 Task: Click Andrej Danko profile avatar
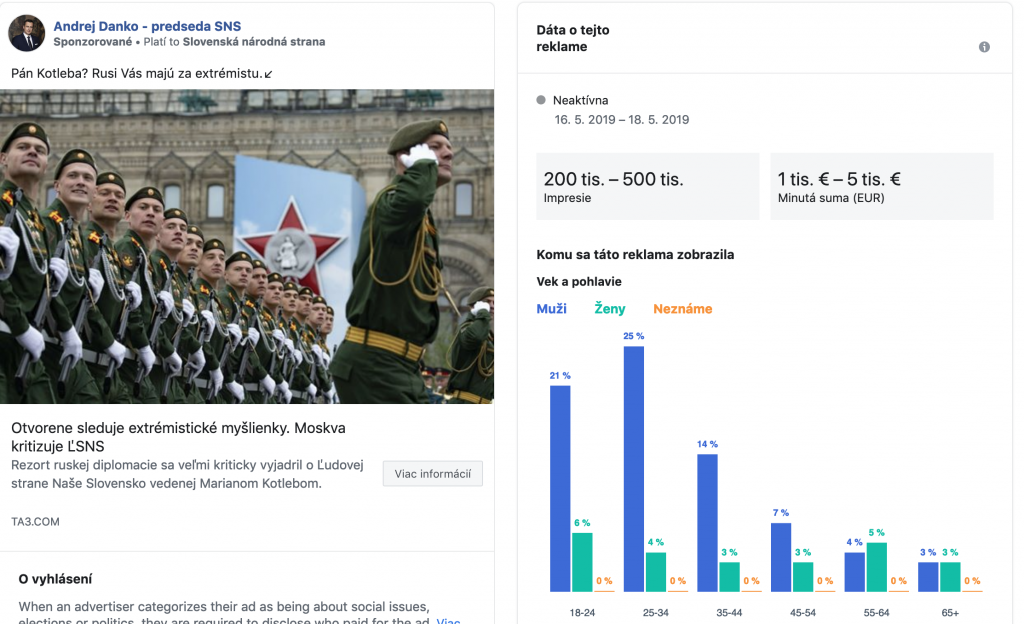(26, 33)
